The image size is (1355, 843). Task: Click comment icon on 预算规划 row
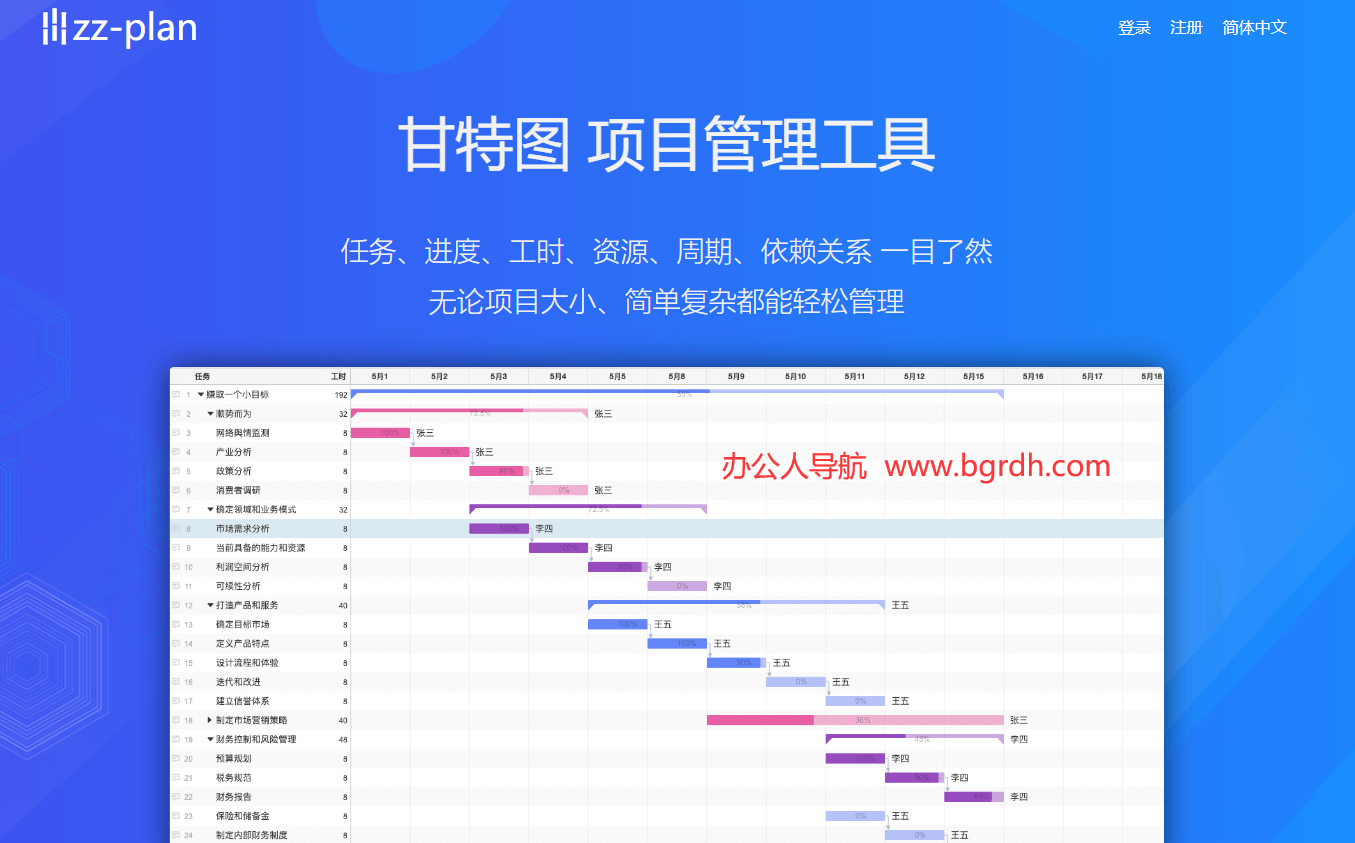(x=176, y=759)
